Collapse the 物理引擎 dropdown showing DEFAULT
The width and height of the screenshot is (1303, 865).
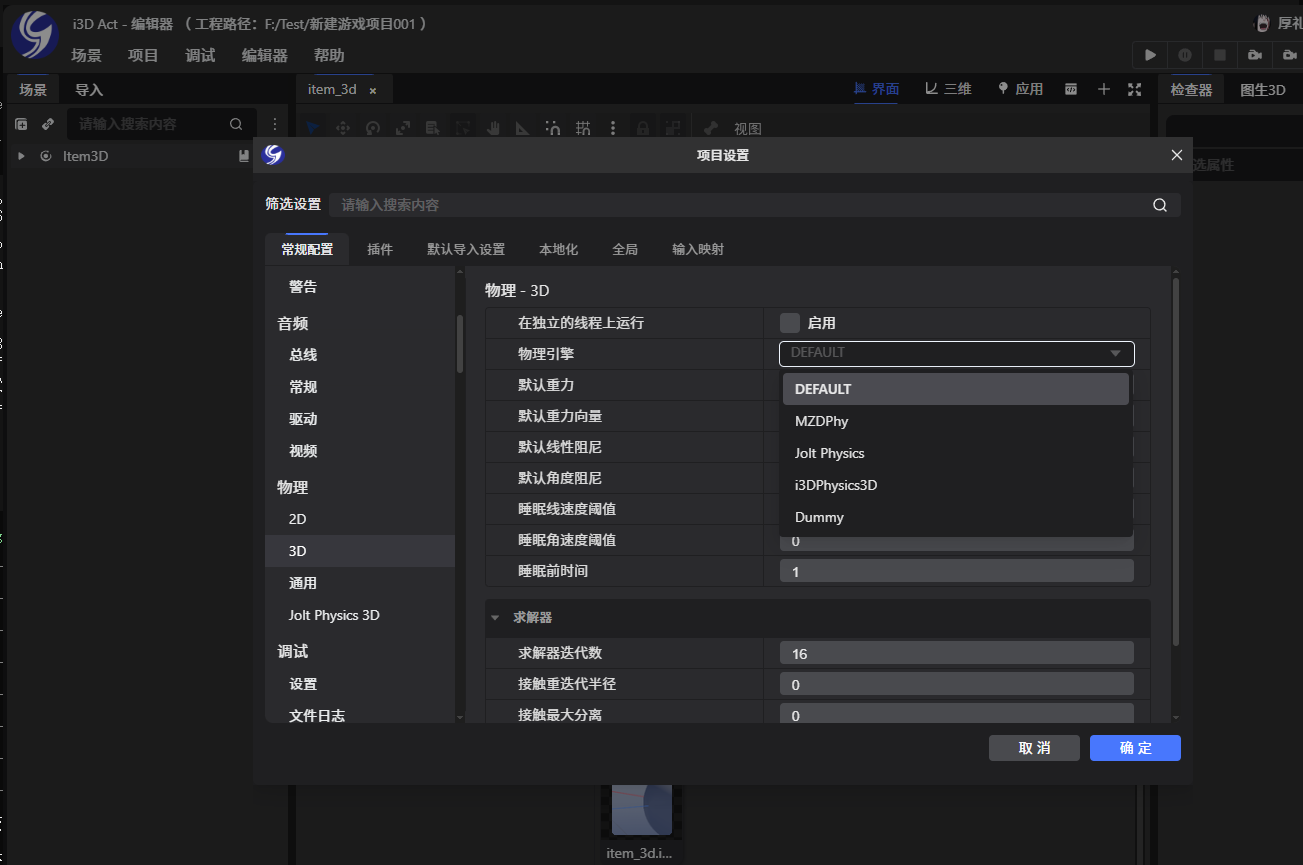(957, 353)
